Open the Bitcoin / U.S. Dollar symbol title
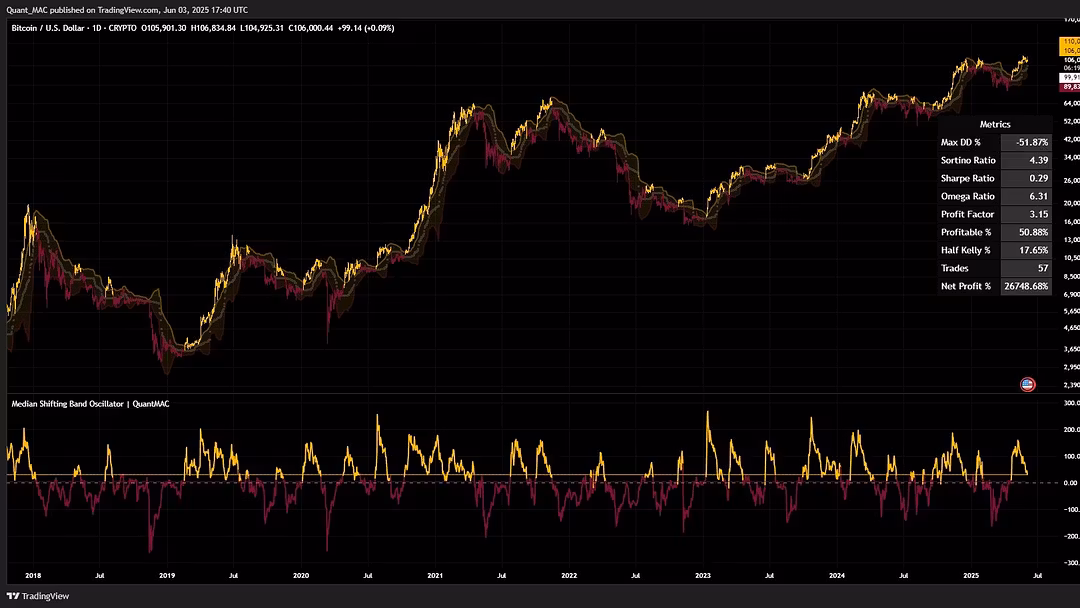The image size is (1080, 608). (x=48, y=28)
